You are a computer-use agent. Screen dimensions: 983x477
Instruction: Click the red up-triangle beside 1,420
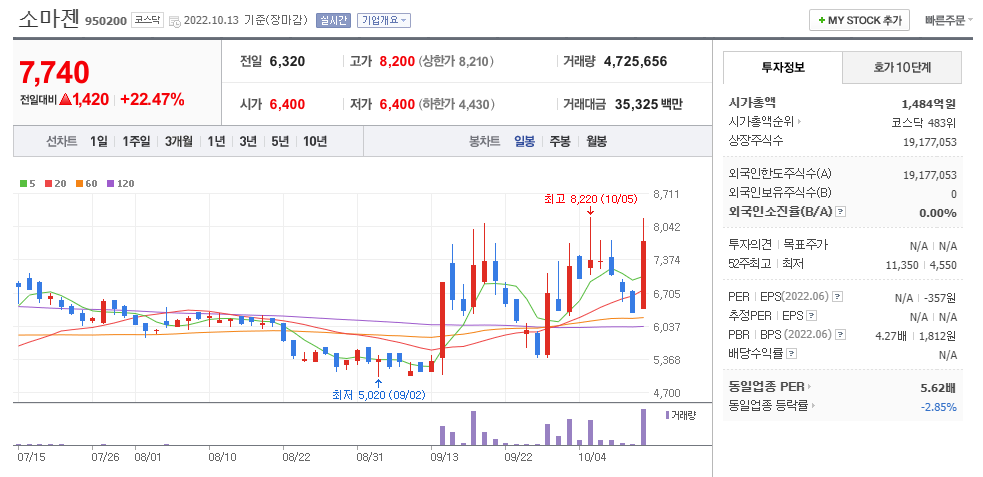[x=65, y=99]
